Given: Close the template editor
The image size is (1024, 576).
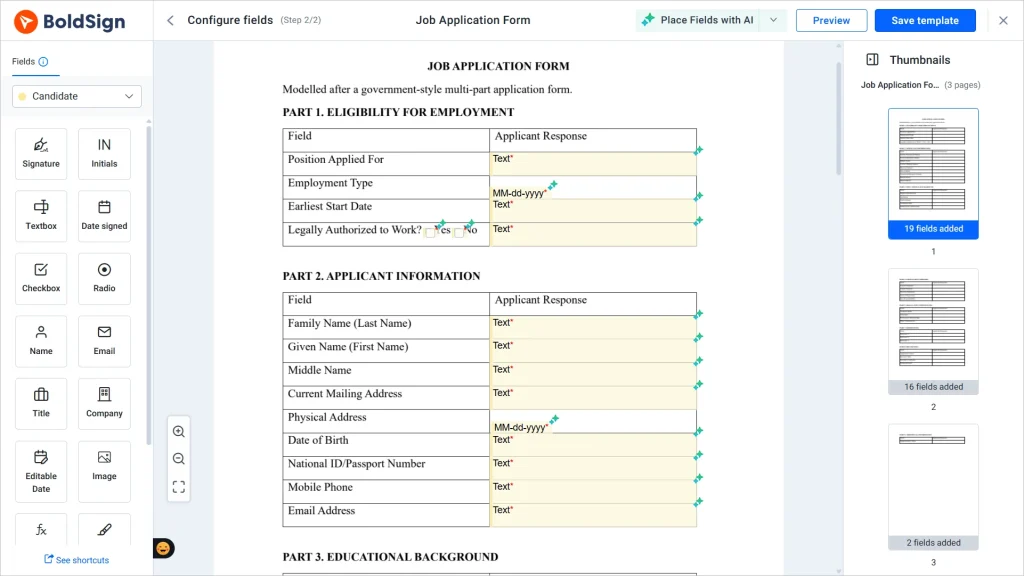Looking at the screenshot, I should (x=1004, y=20).
